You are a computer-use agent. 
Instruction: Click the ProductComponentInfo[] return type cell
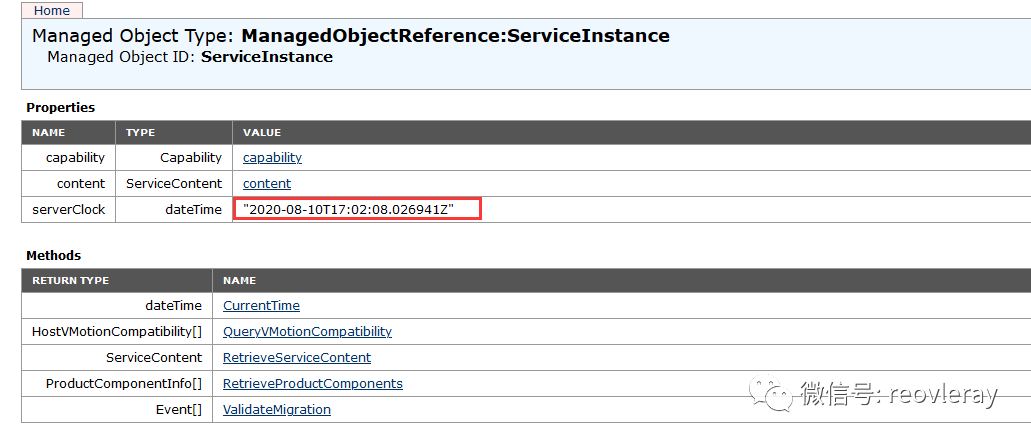click(x=123, y=384)
